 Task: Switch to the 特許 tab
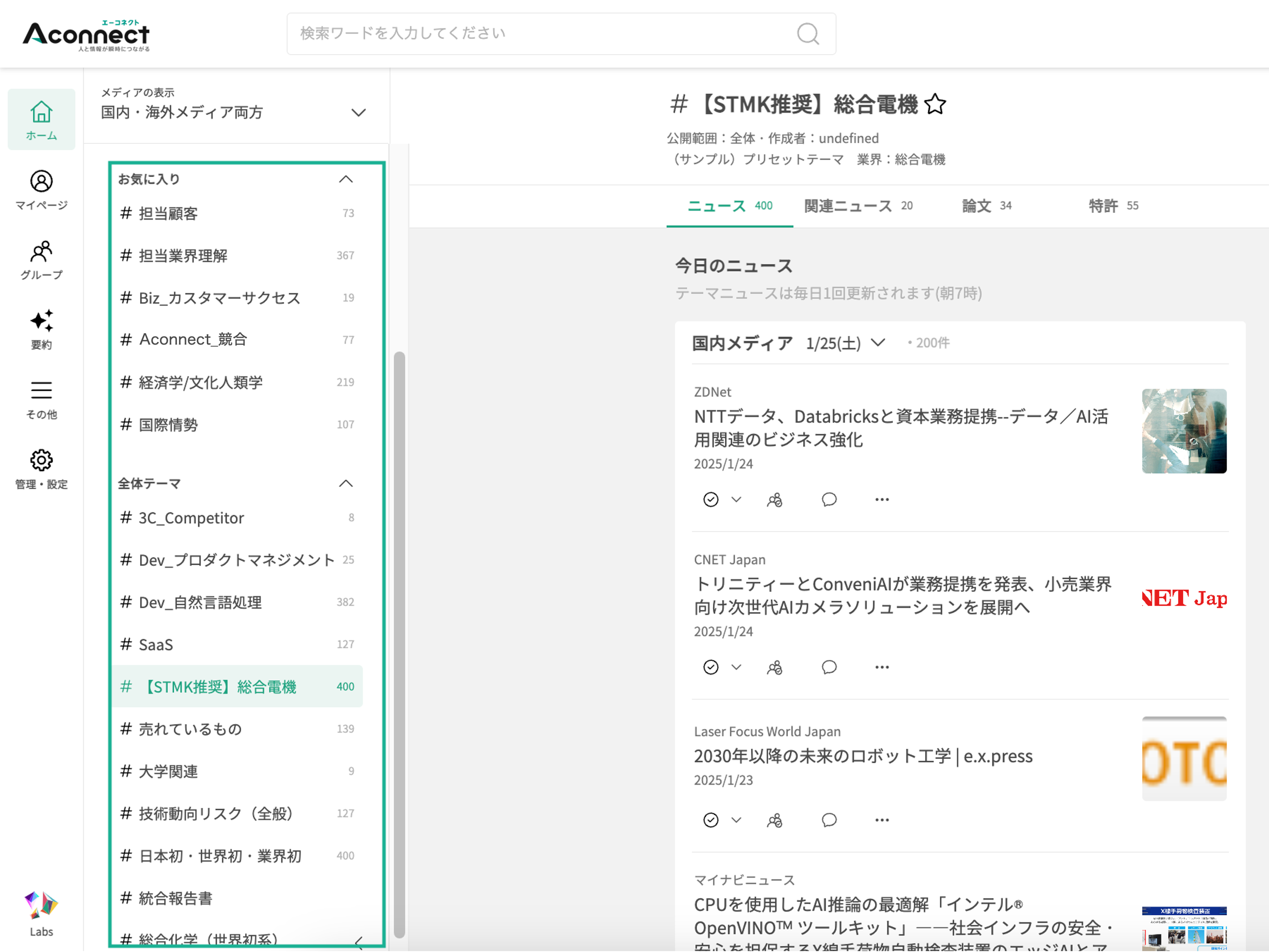(1114, 206)
